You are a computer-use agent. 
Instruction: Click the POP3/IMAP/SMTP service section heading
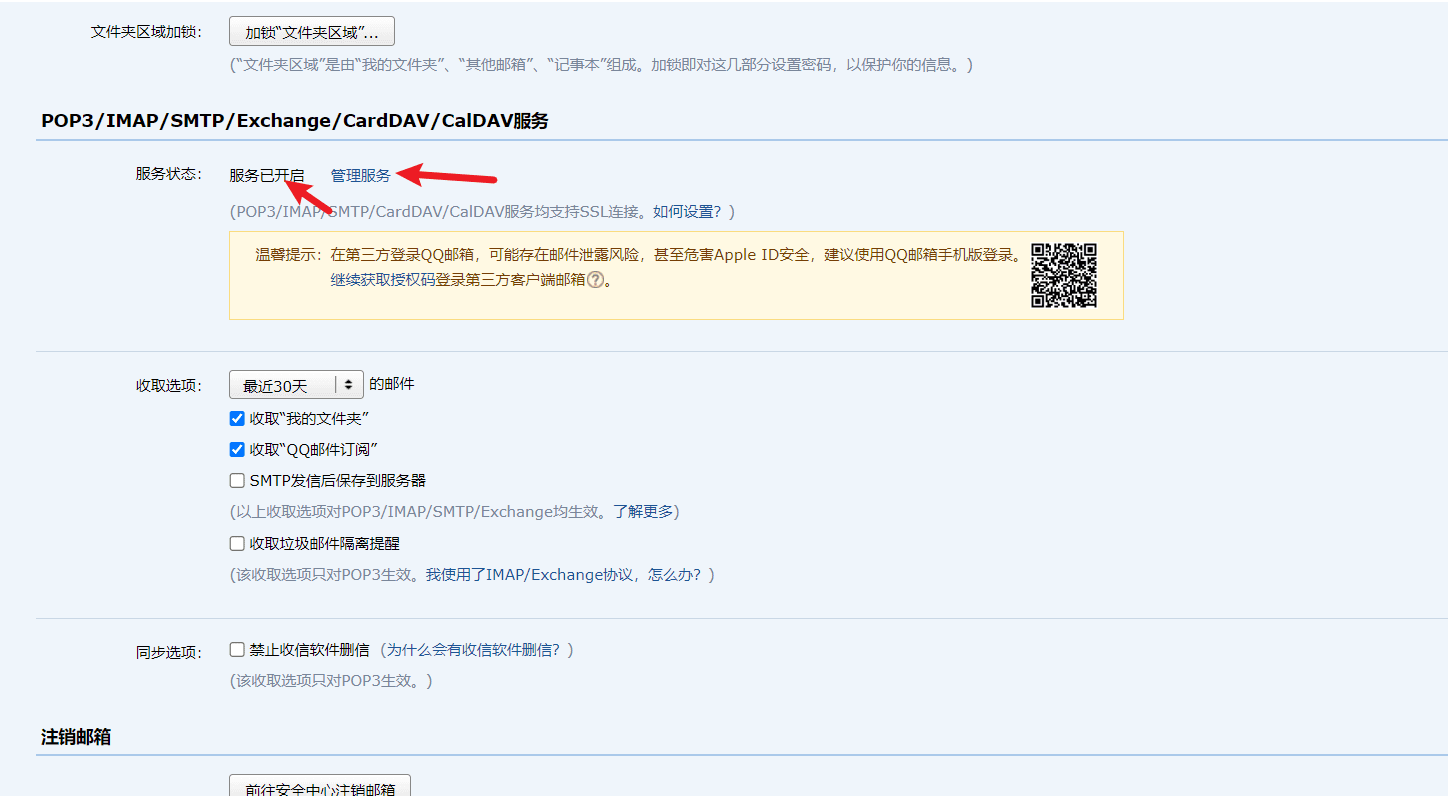point(294,121)
